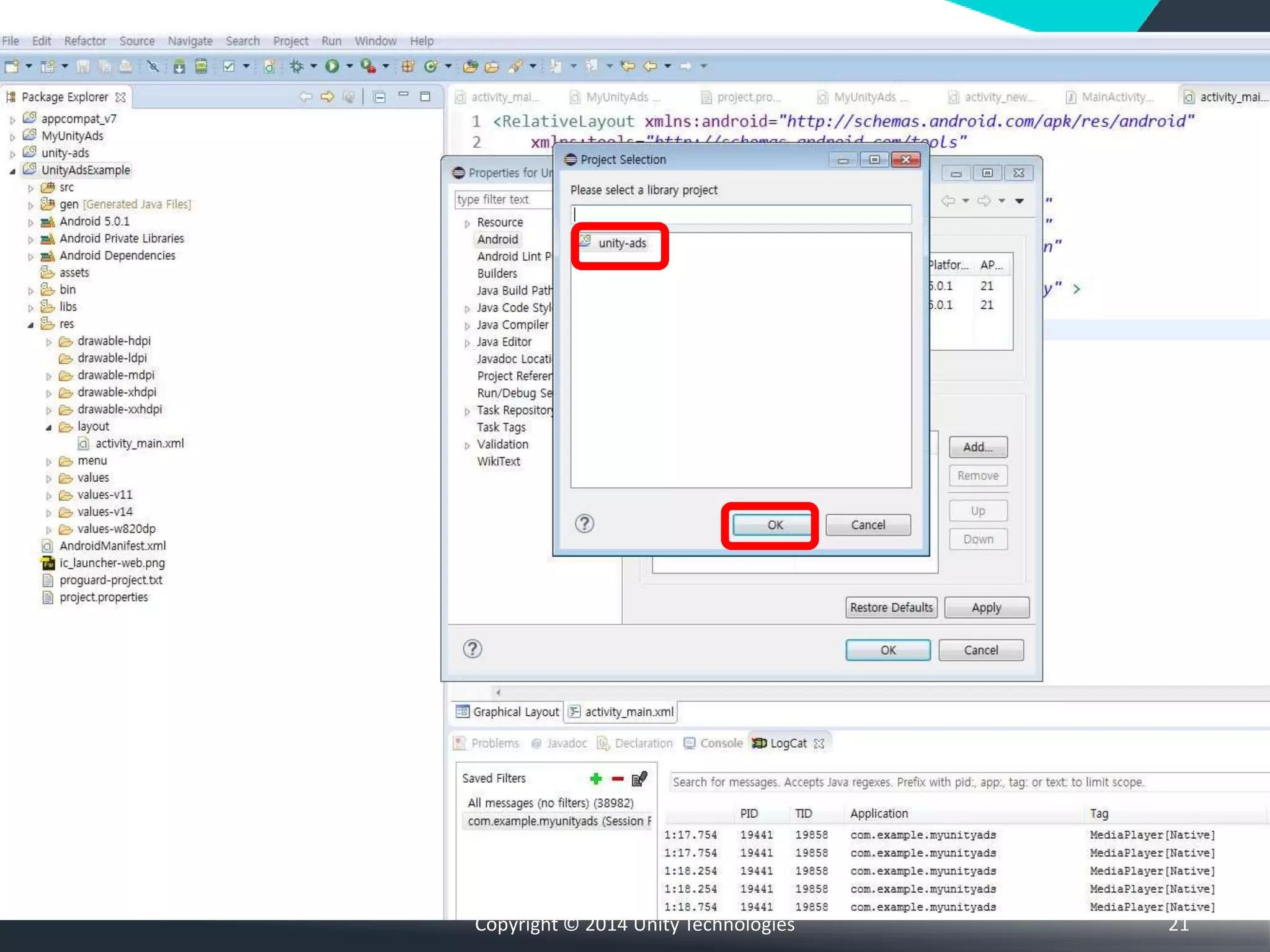Click OK in the Properties dialog
1270x952 pixels.
coord(888,650)
